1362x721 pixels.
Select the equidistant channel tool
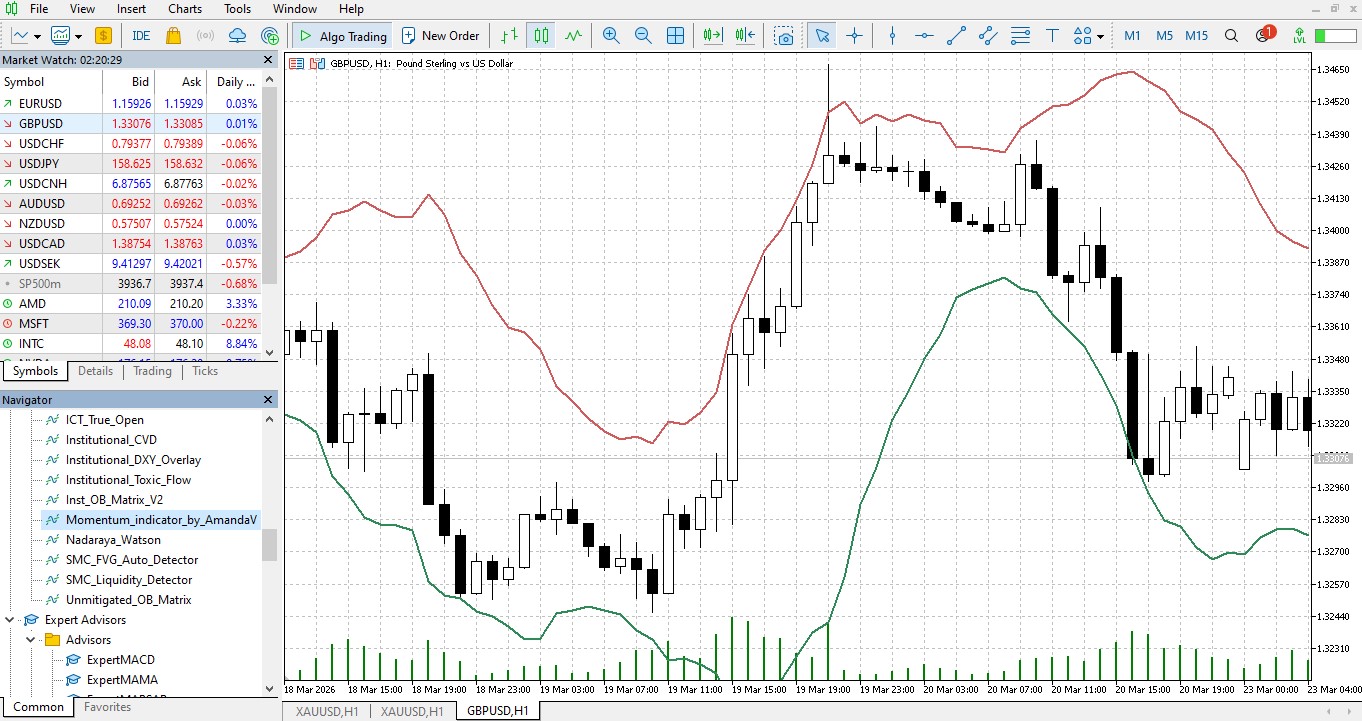point(988,36)
